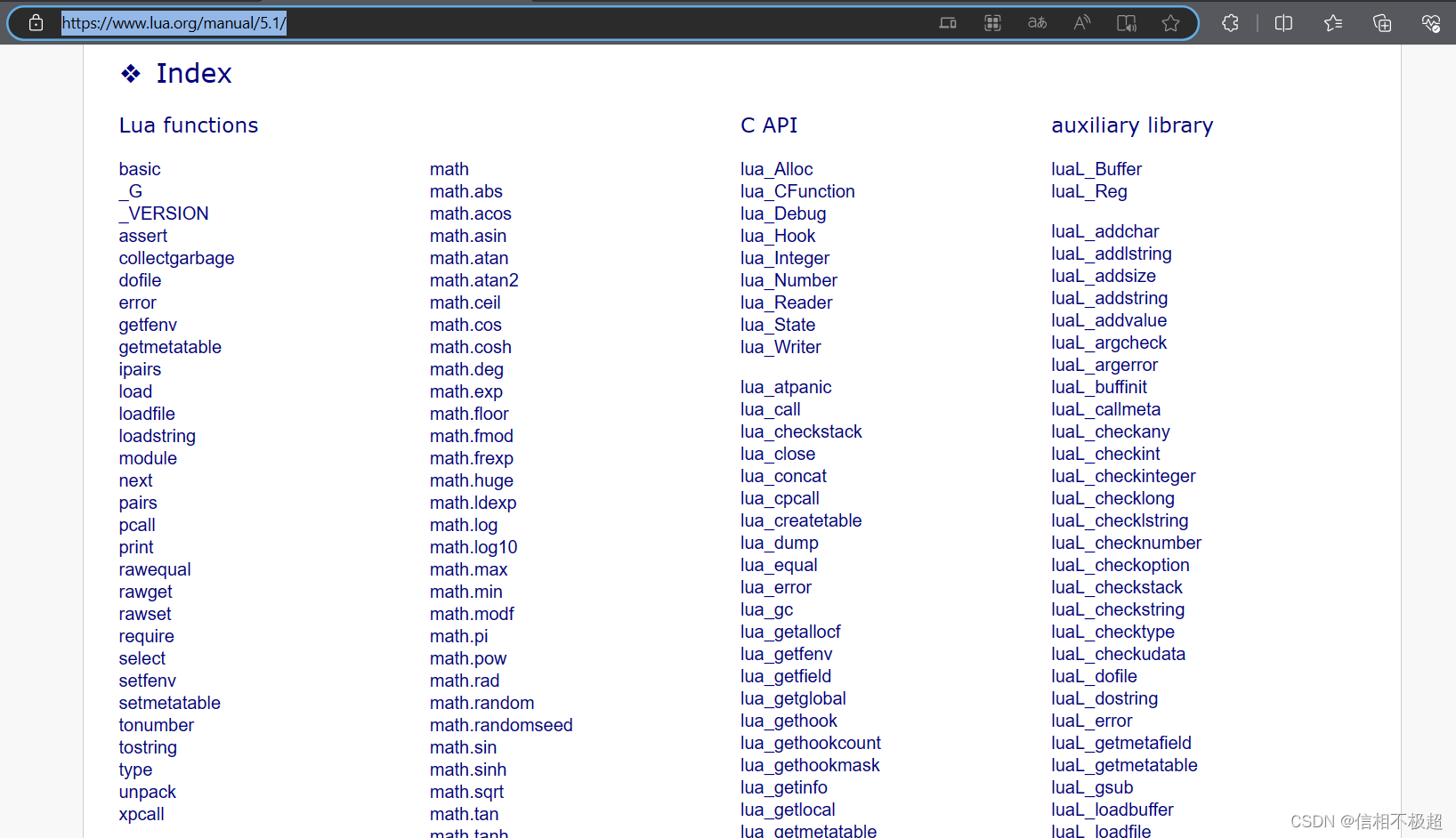Image resolution: width=1456 pixels, height=838 pixels.
Task: Open Browser essentials
Action: [1431, 23]
